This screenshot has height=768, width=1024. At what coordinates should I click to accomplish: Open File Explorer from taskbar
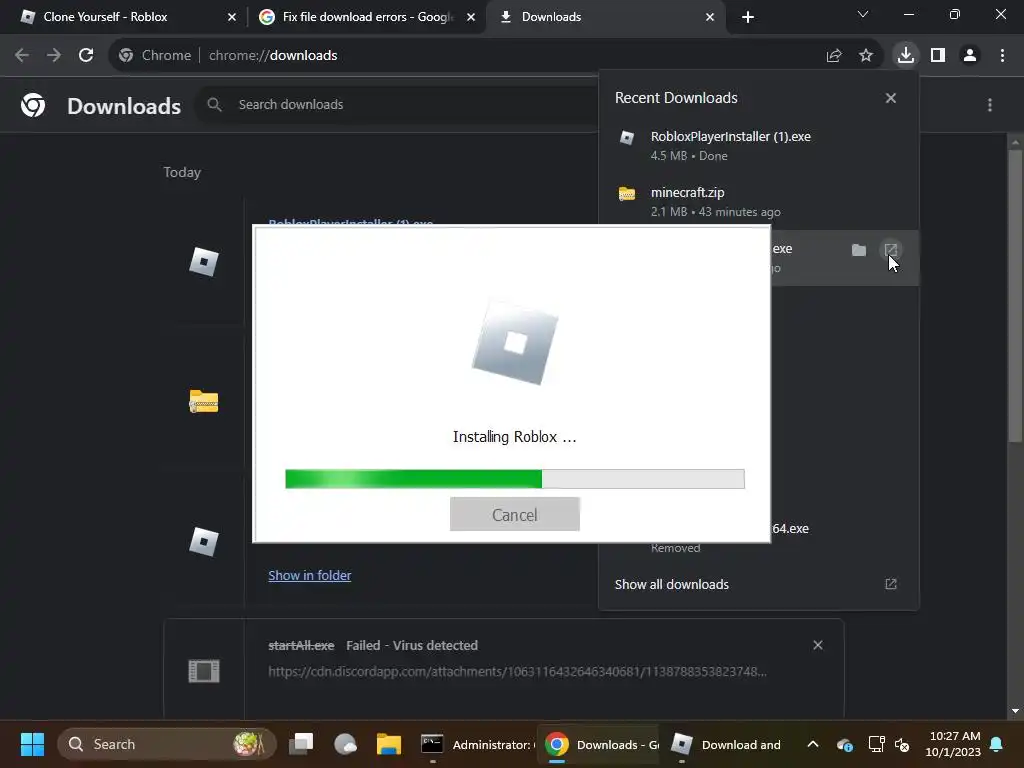coord(389,744)
